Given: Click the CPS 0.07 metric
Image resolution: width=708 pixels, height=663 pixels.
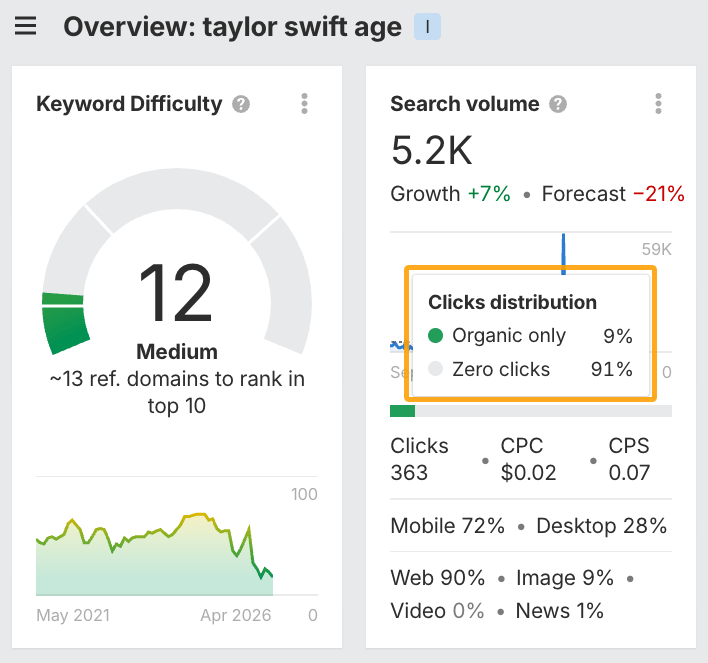Looking at the screenshot, I should (x=629, y=459).
